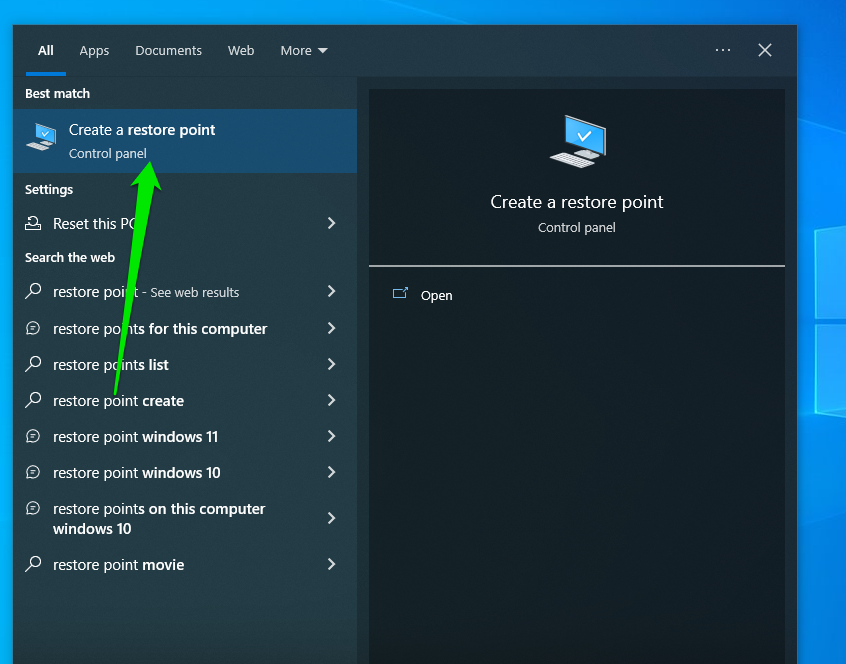
Task: Click the ellipsis options icon
Action: pos(723,50)
